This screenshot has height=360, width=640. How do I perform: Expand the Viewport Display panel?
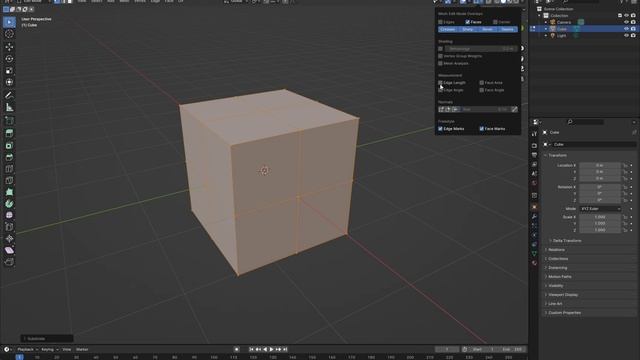tap(563, 295)
